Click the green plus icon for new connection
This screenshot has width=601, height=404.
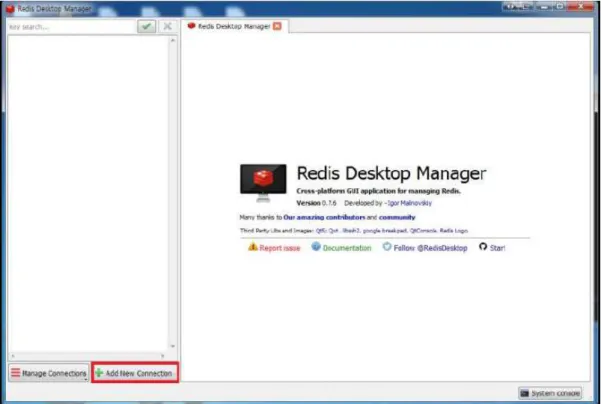point(99,373)
